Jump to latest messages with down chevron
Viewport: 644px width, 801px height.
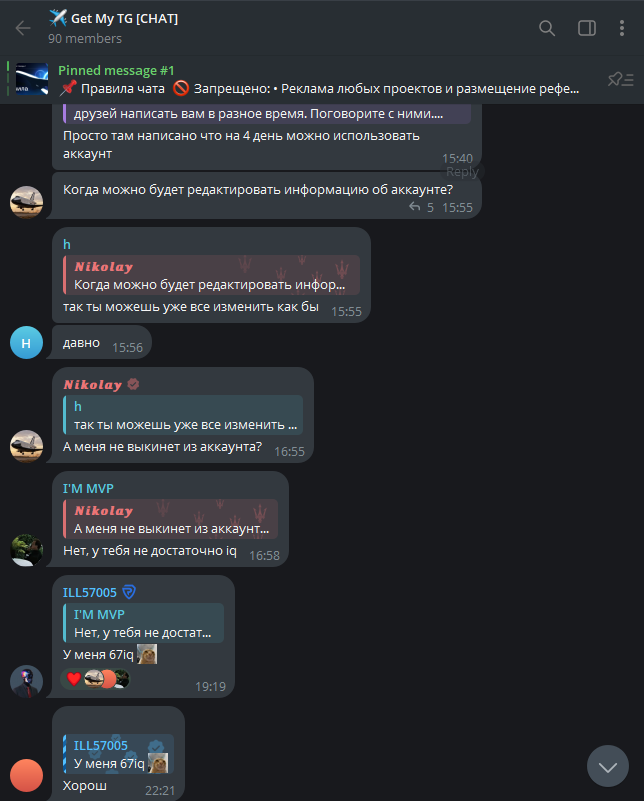pos(607,766)
